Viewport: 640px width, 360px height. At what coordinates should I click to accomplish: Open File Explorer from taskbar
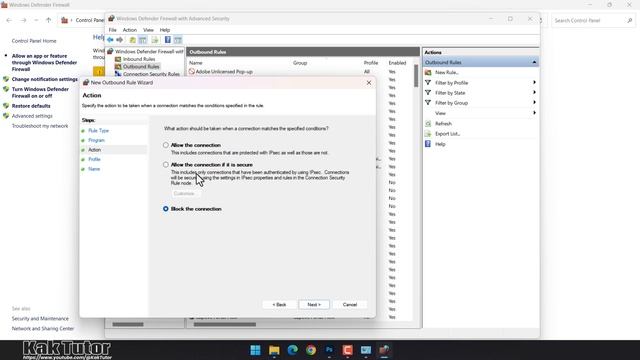274,350
